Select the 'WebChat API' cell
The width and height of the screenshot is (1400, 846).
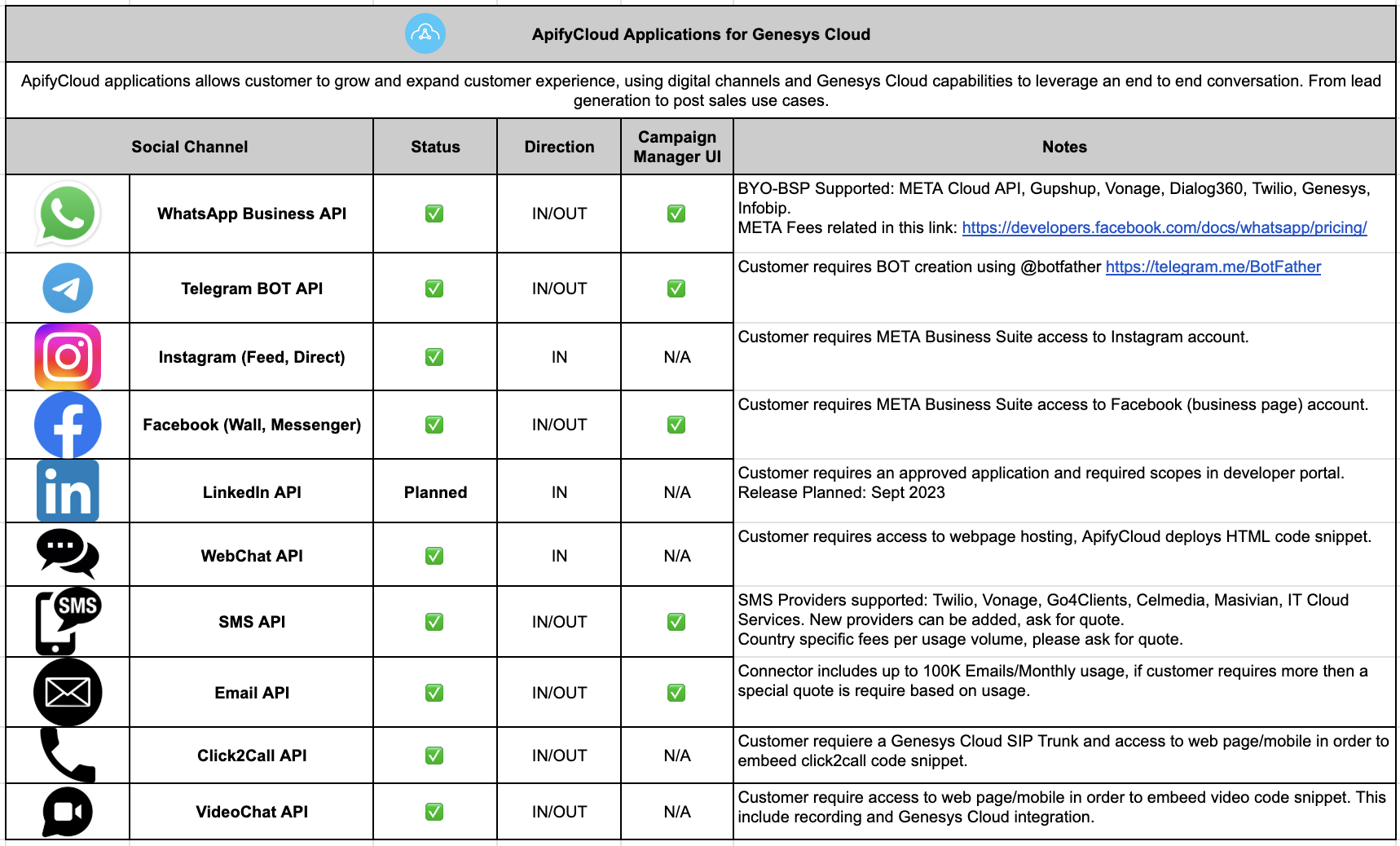coord(252,556)
